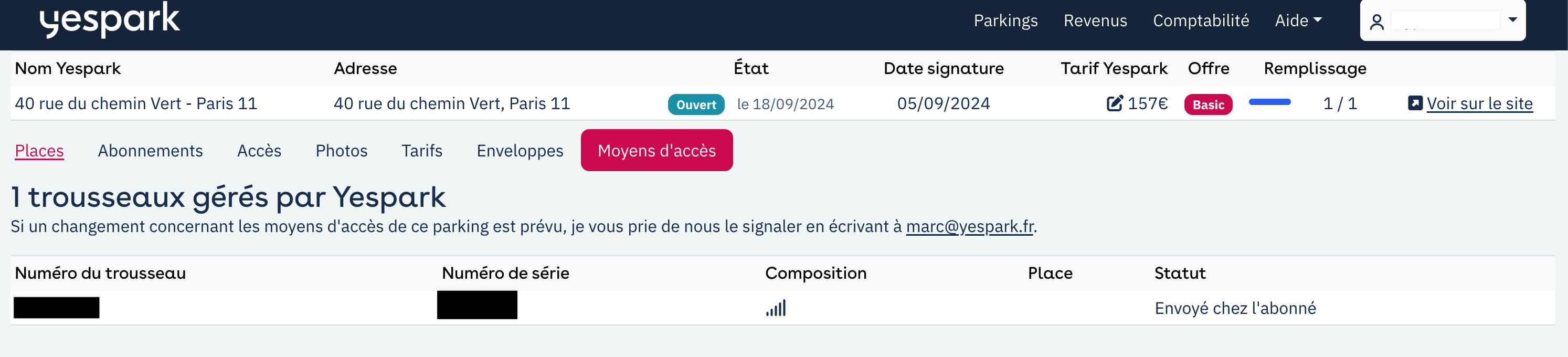Click the Yespark logo

point(110,19)
